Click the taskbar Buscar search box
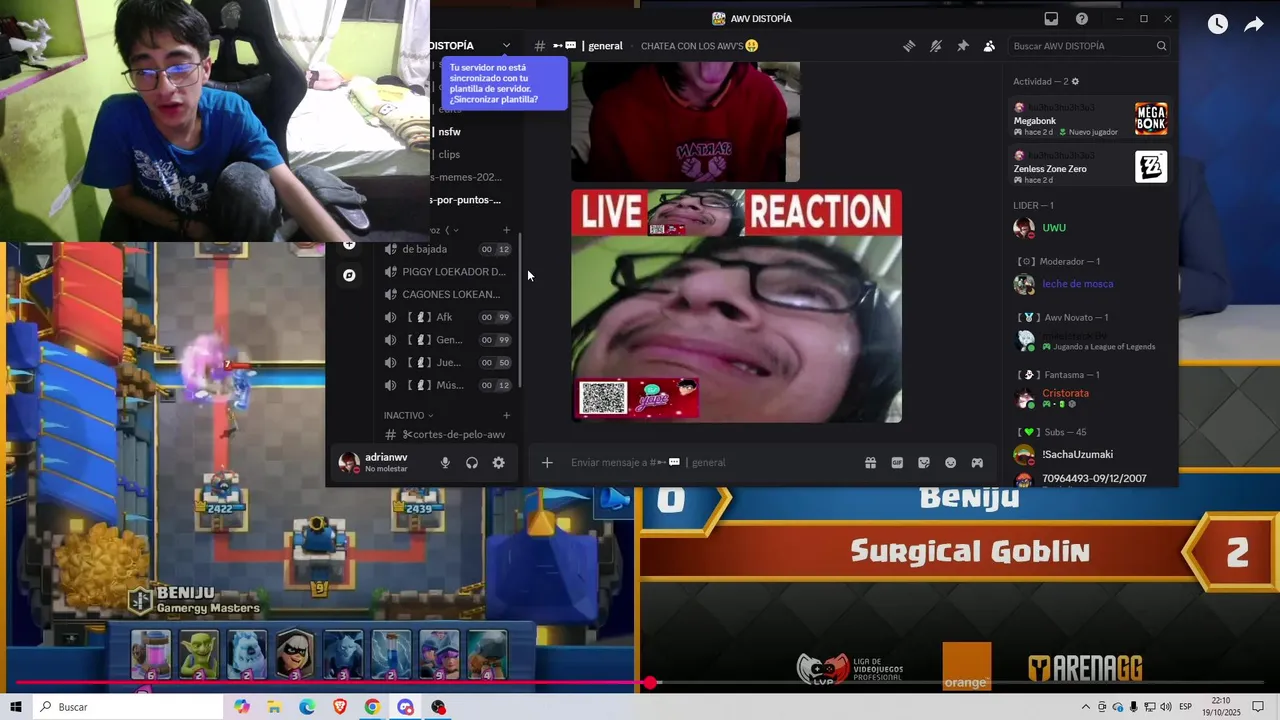 click(129, 707)
